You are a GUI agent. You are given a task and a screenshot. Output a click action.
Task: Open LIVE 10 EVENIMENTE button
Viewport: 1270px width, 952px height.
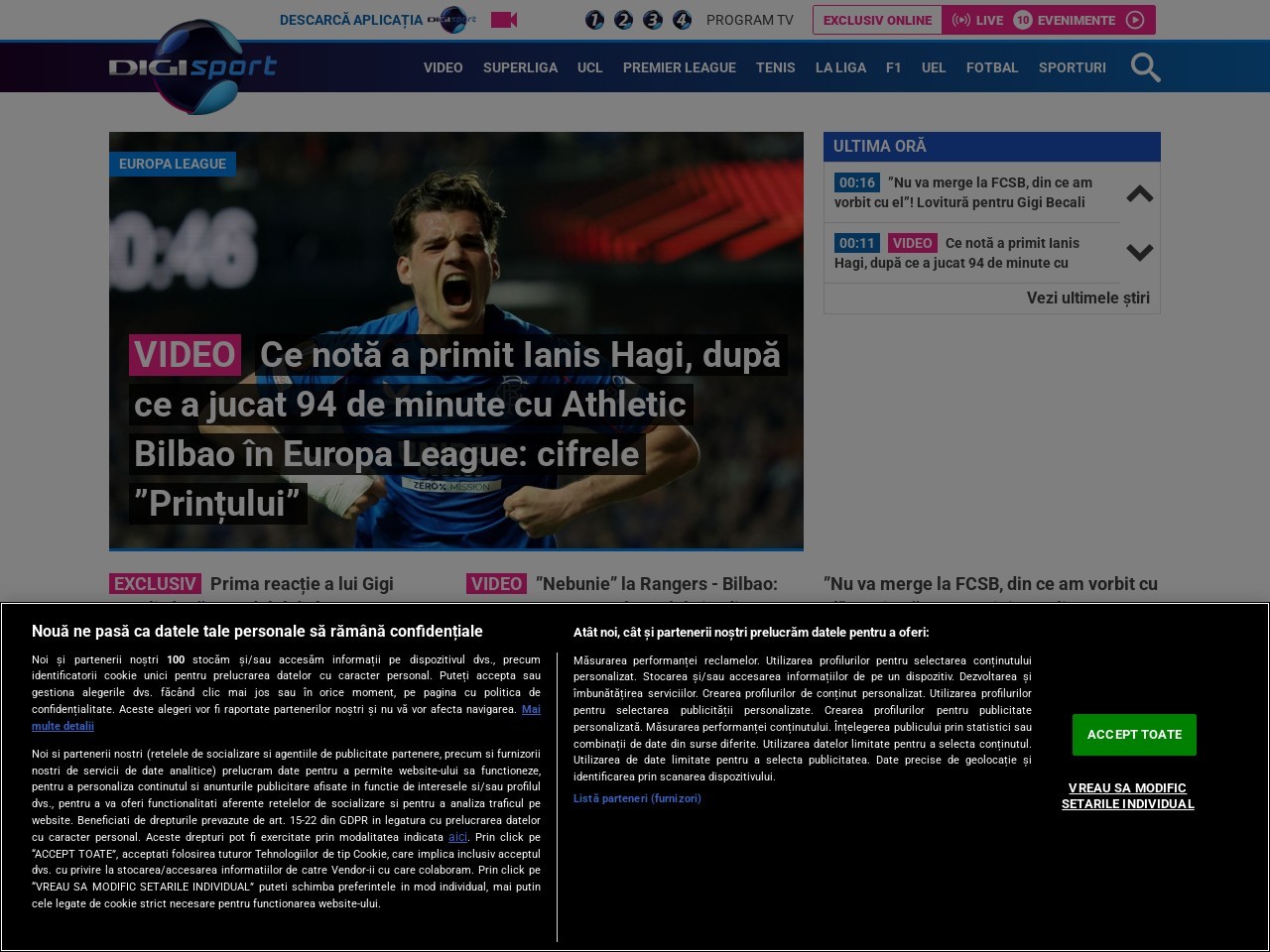[x=1048, y=20]
